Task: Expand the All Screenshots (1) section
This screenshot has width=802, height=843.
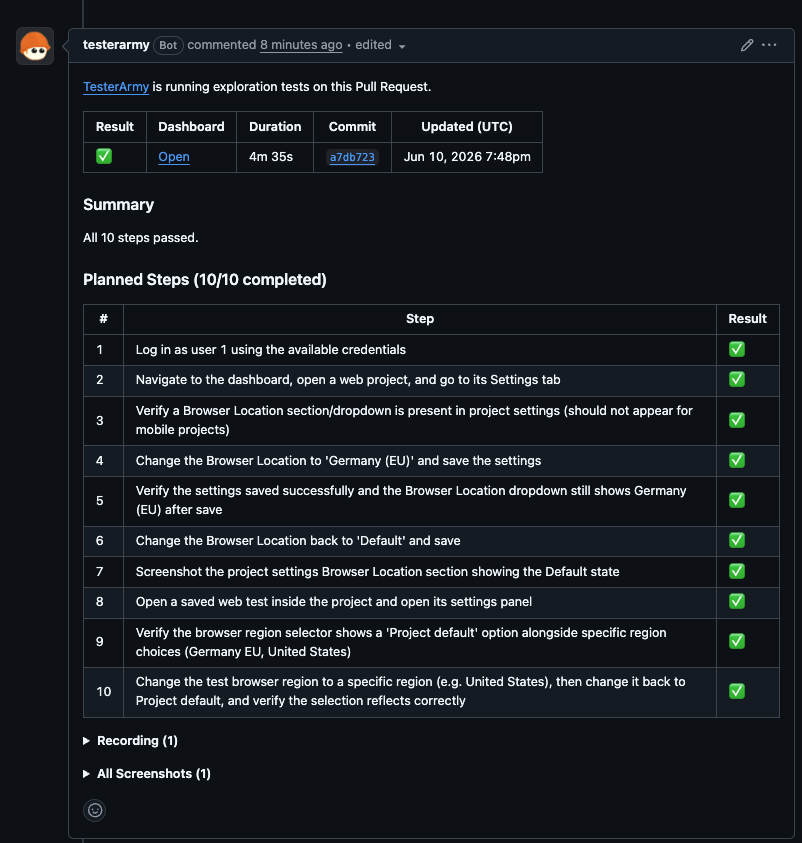Action: coord(147,774)
